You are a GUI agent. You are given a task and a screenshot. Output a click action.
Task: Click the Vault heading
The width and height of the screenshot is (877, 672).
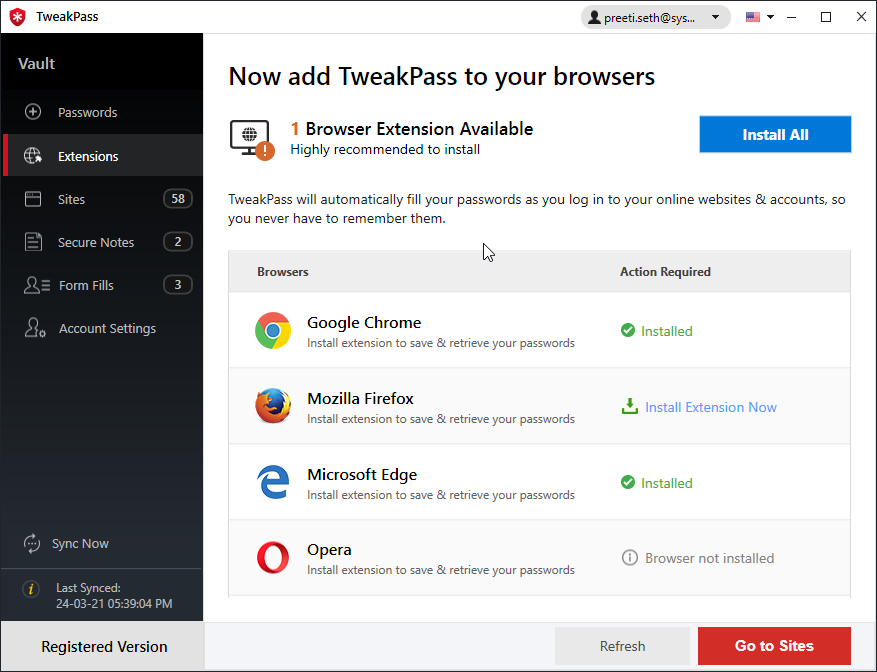36,62
